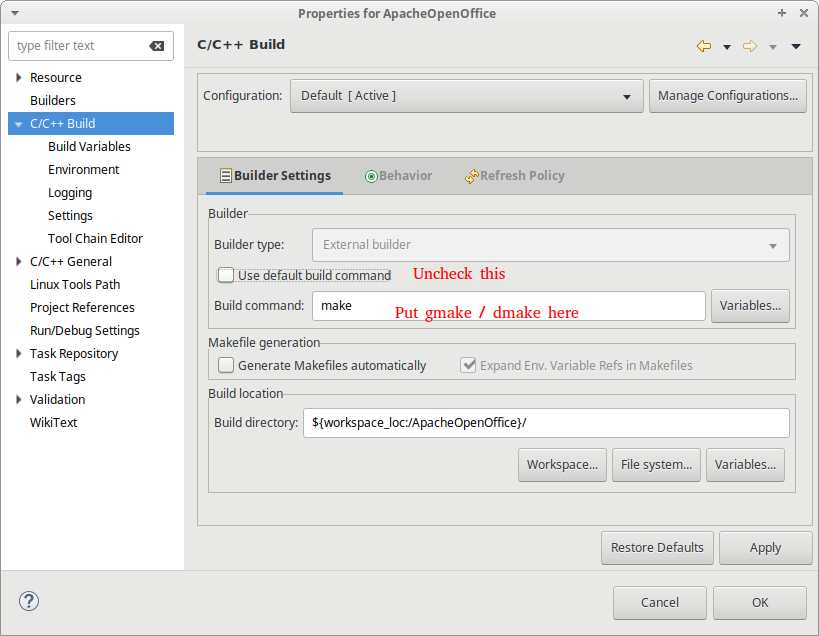
Task: Click the forward navigation arrow icon
Action: tap(750, 46)
